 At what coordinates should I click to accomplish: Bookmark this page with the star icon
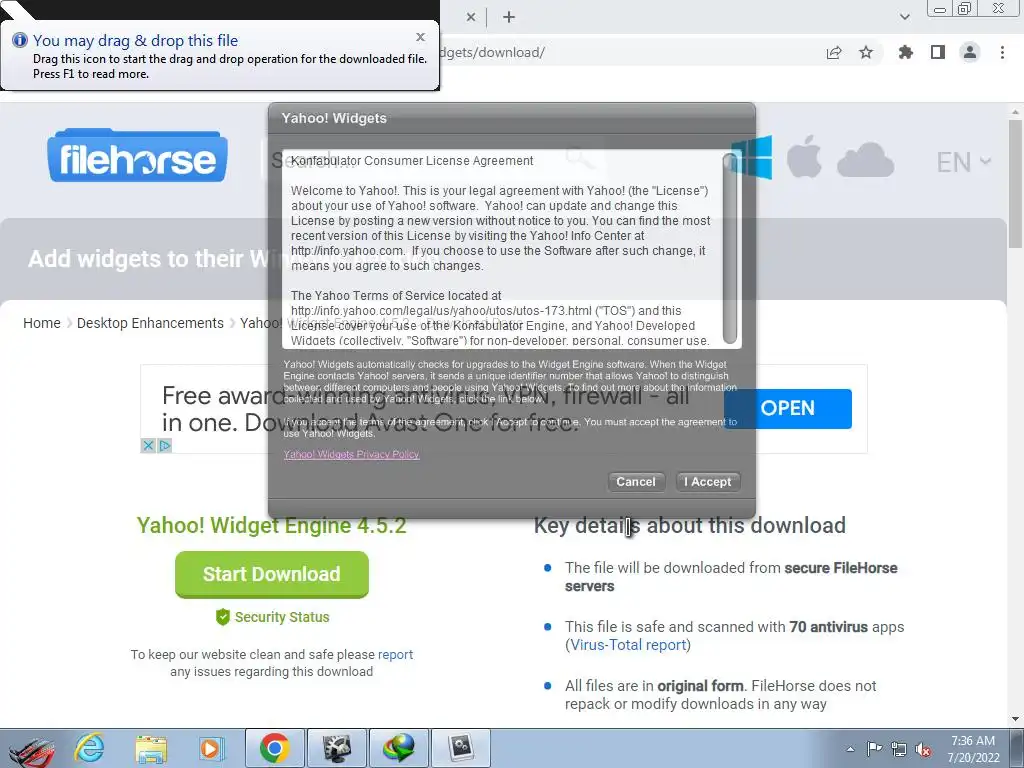point(866,52)
